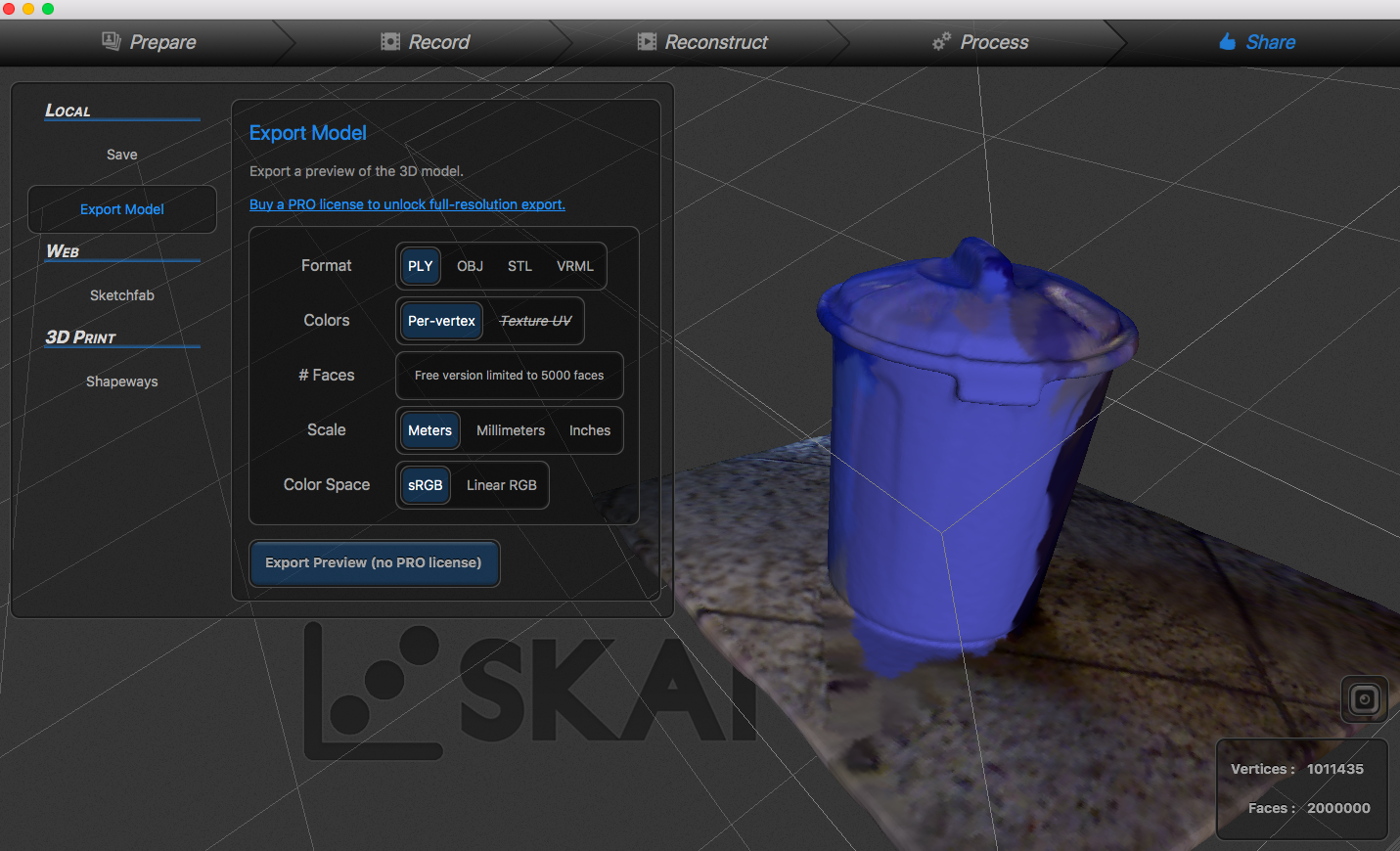
Task: Take a screenshot with the camera icon
Action: (1365, 699)
